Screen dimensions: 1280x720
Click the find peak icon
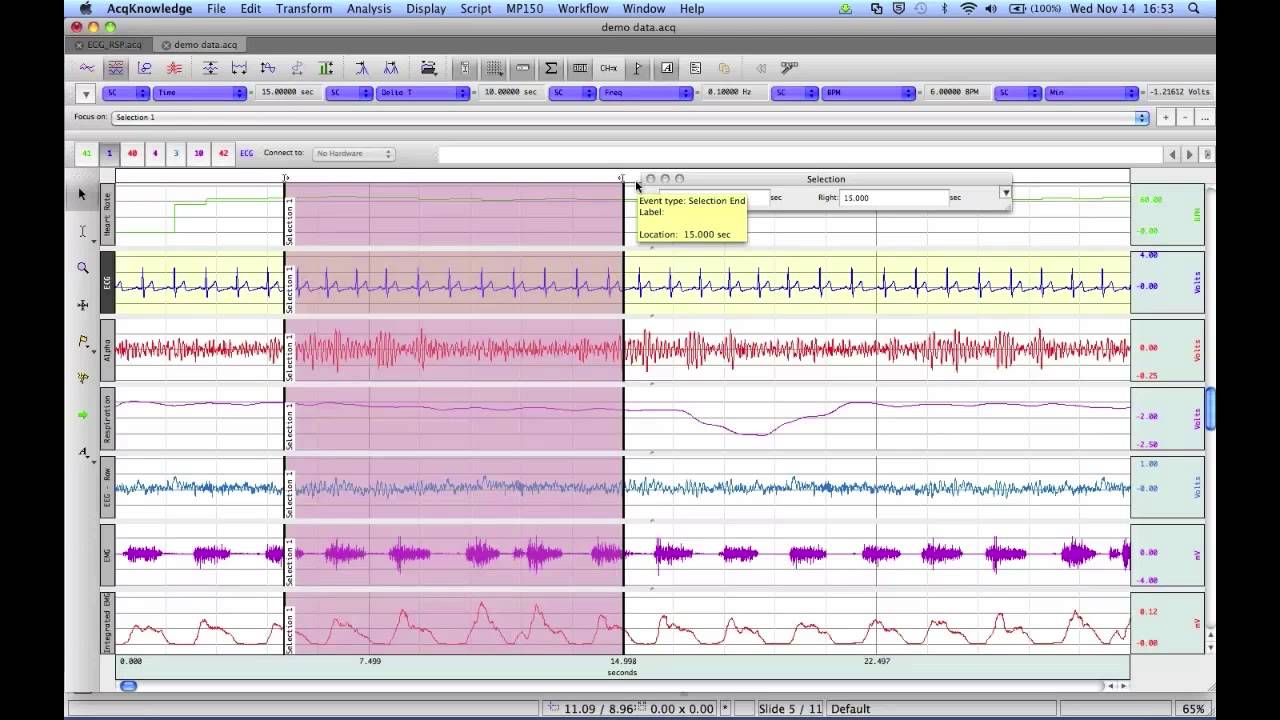pos(362,68)
